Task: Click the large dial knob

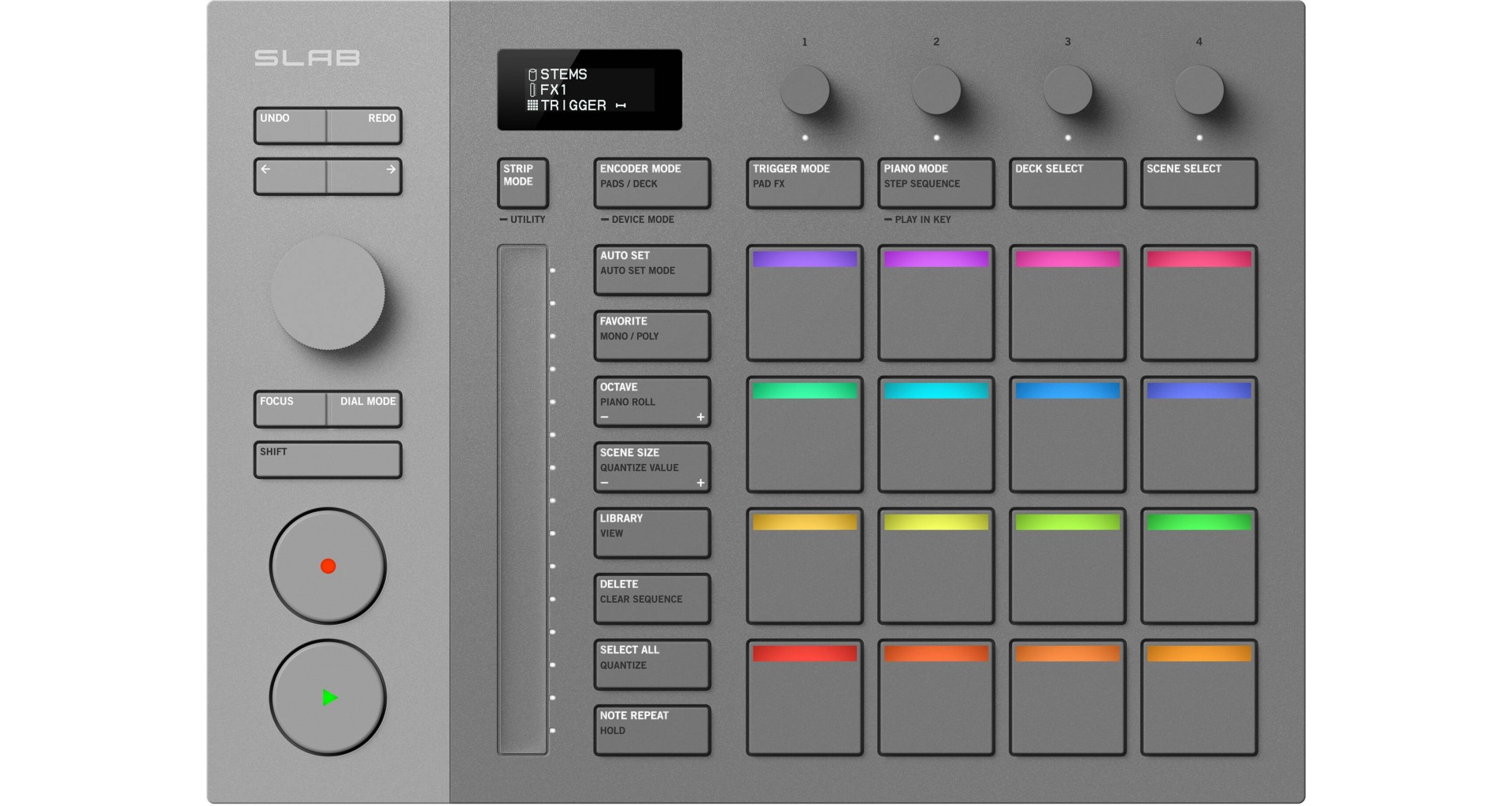Action: point(328,293)
